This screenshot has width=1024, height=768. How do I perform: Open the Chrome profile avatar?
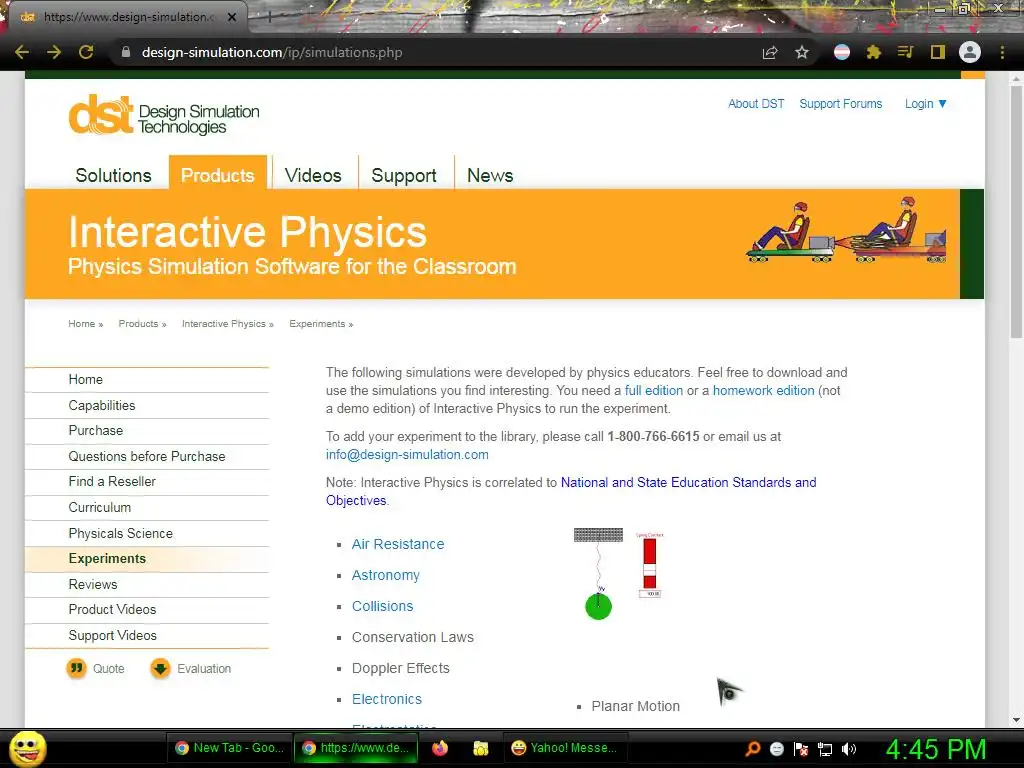(970, 52)
